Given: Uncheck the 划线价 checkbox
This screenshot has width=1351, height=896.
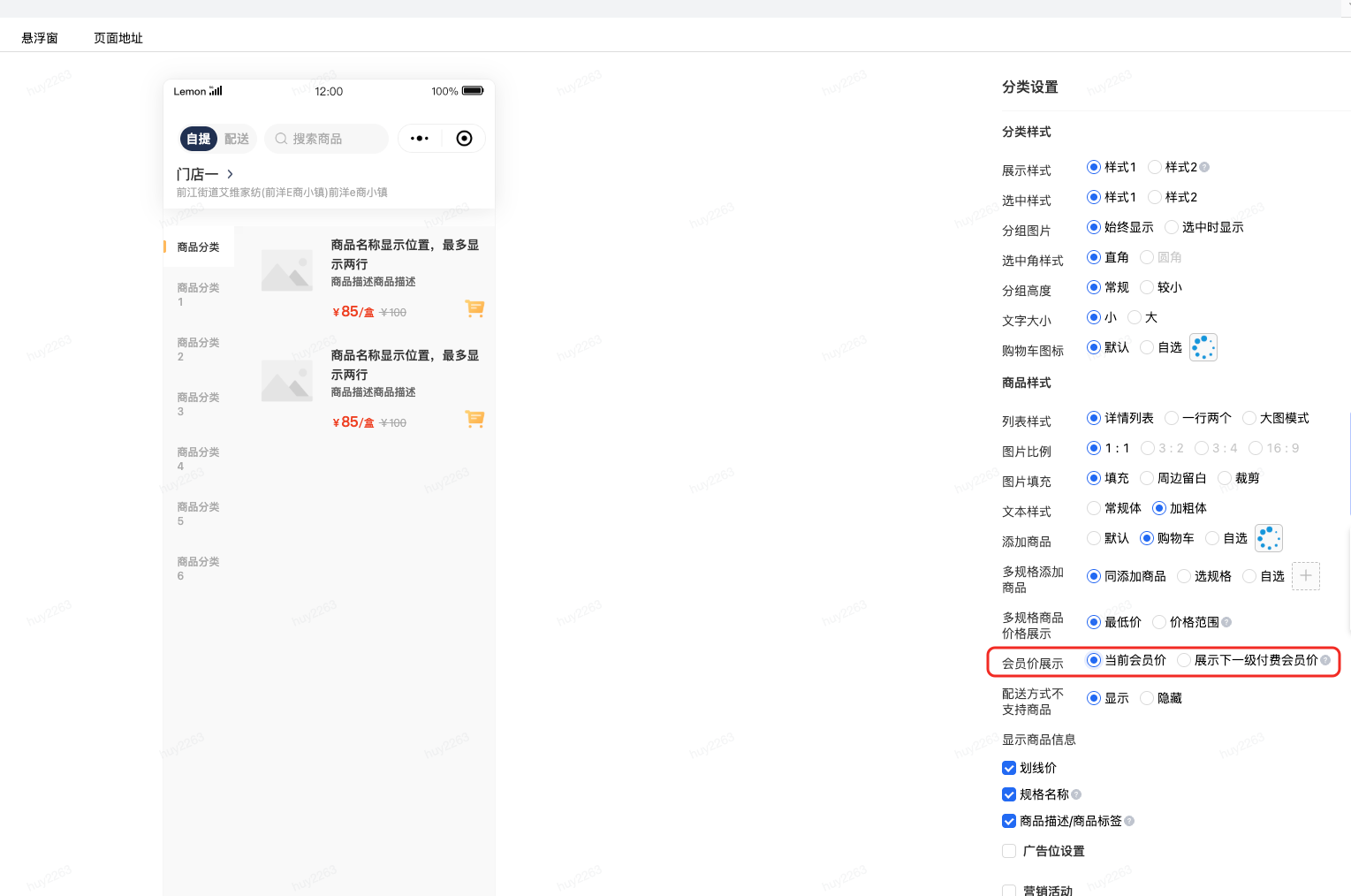Looking at the screenshot, I should click(x=1009, y=768).
